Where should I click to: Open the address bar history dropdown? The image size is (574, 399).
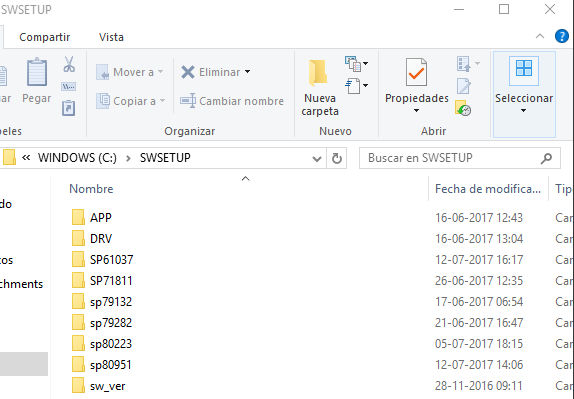coord(317,159)
